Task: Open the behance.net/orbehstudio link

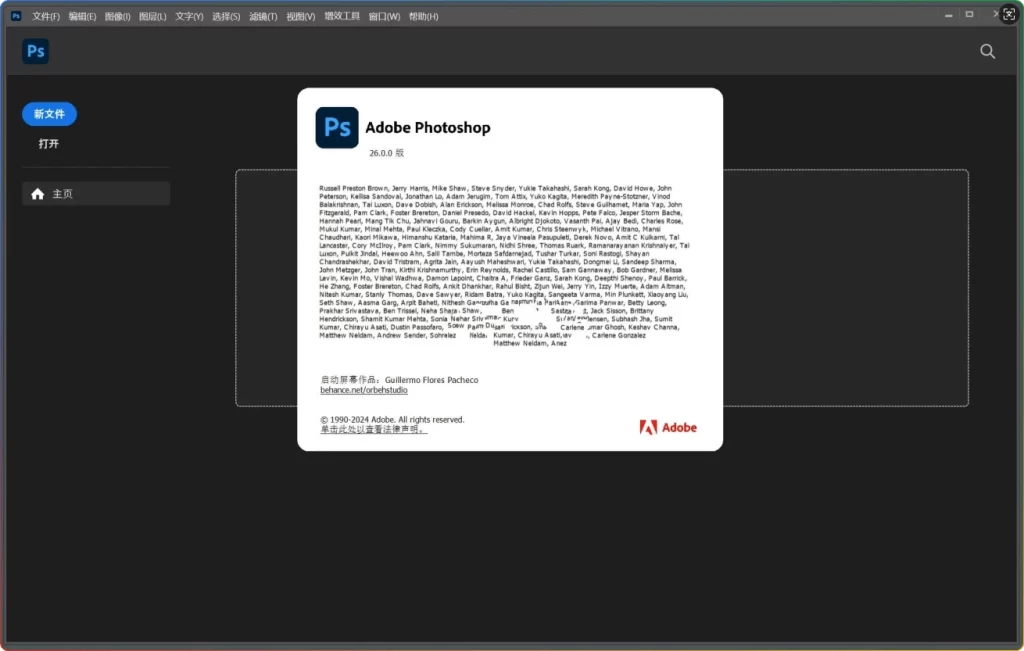Action: point(363,390)
